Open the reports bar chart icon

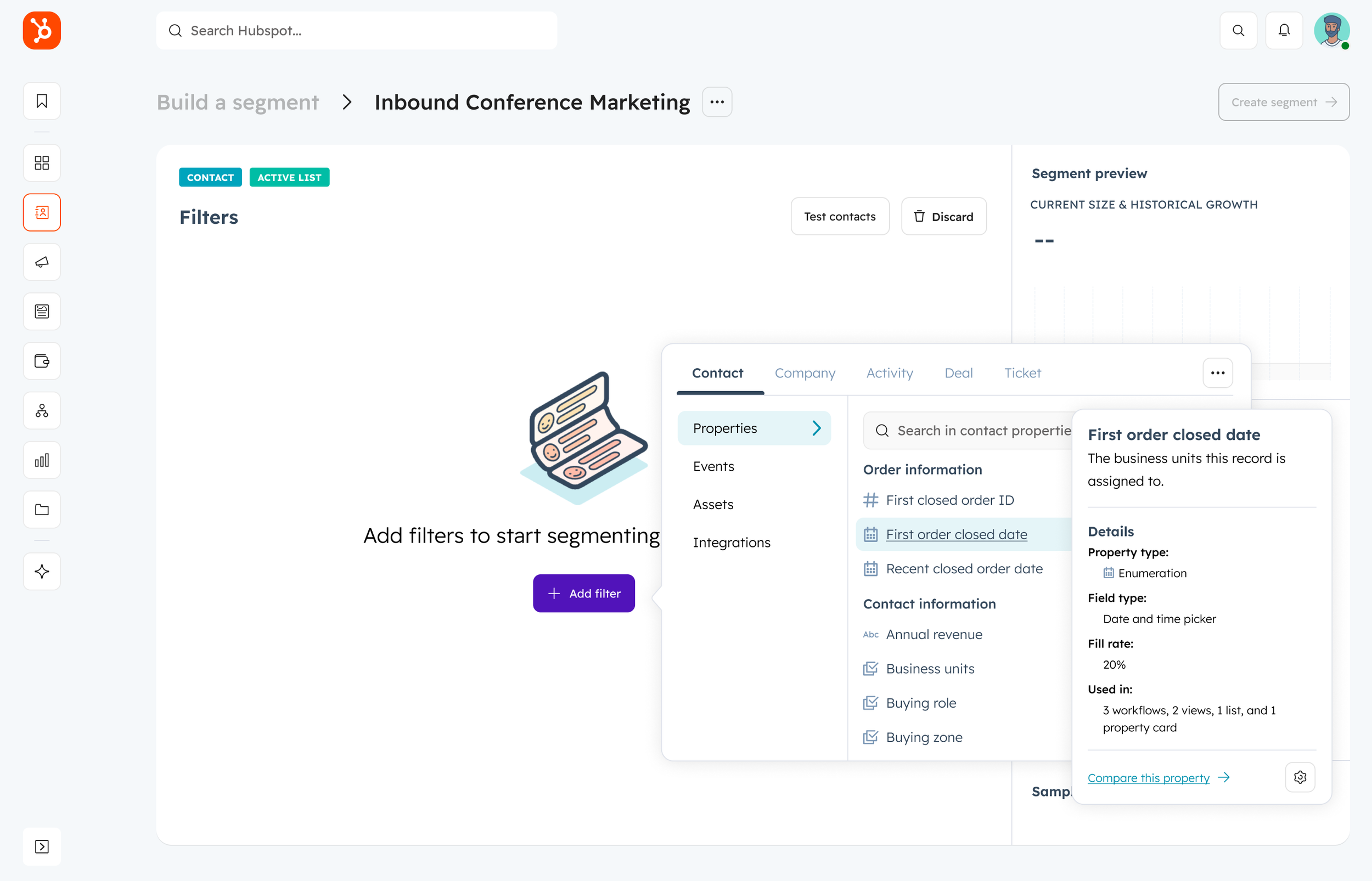[42, 460]
